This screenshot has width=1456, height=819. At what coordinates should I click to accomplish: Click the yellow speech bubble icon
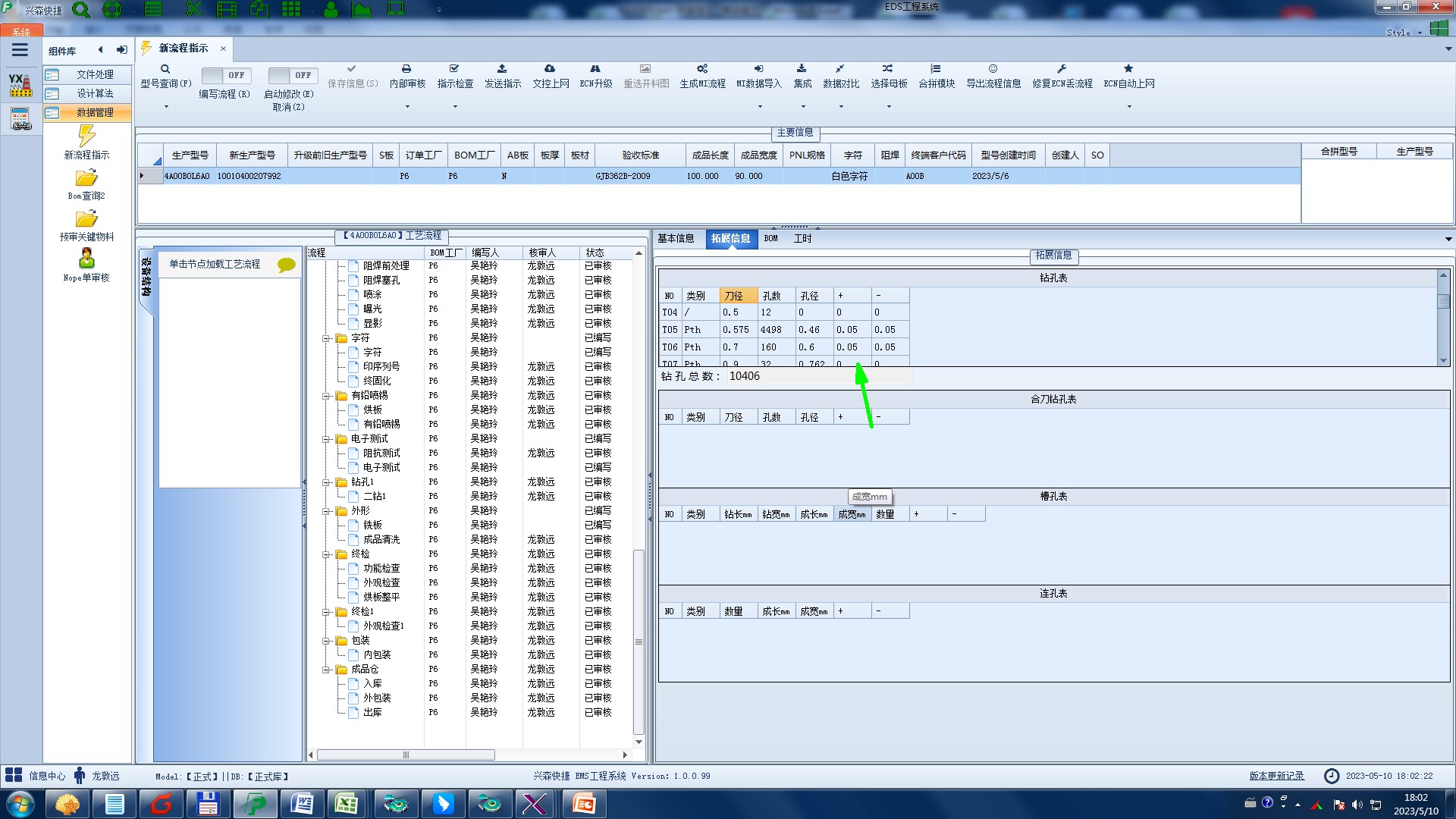point(287,265)
